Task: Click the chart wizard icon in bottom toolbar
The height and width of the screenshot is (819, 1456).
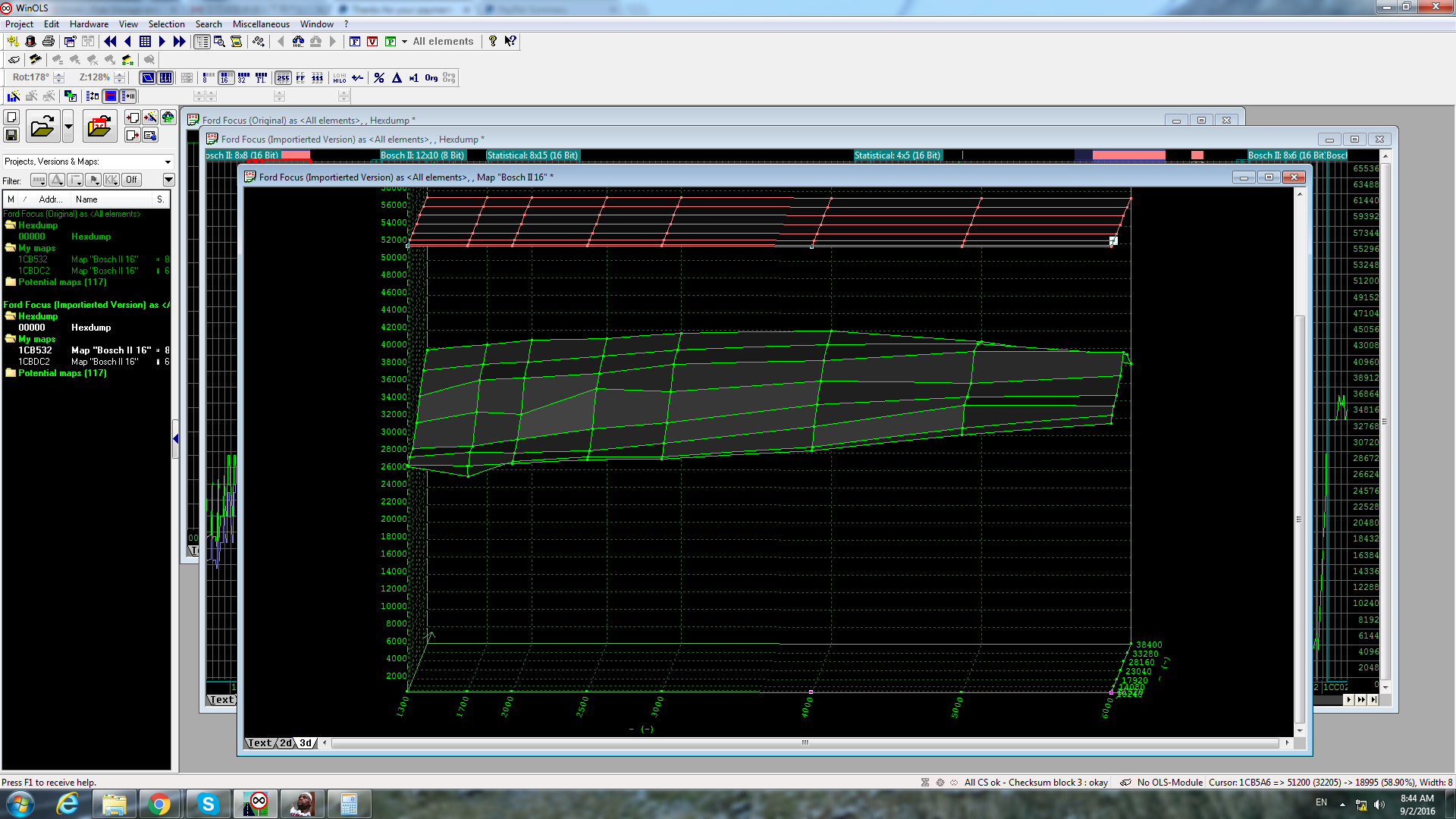Action: (x=14, y=96)
